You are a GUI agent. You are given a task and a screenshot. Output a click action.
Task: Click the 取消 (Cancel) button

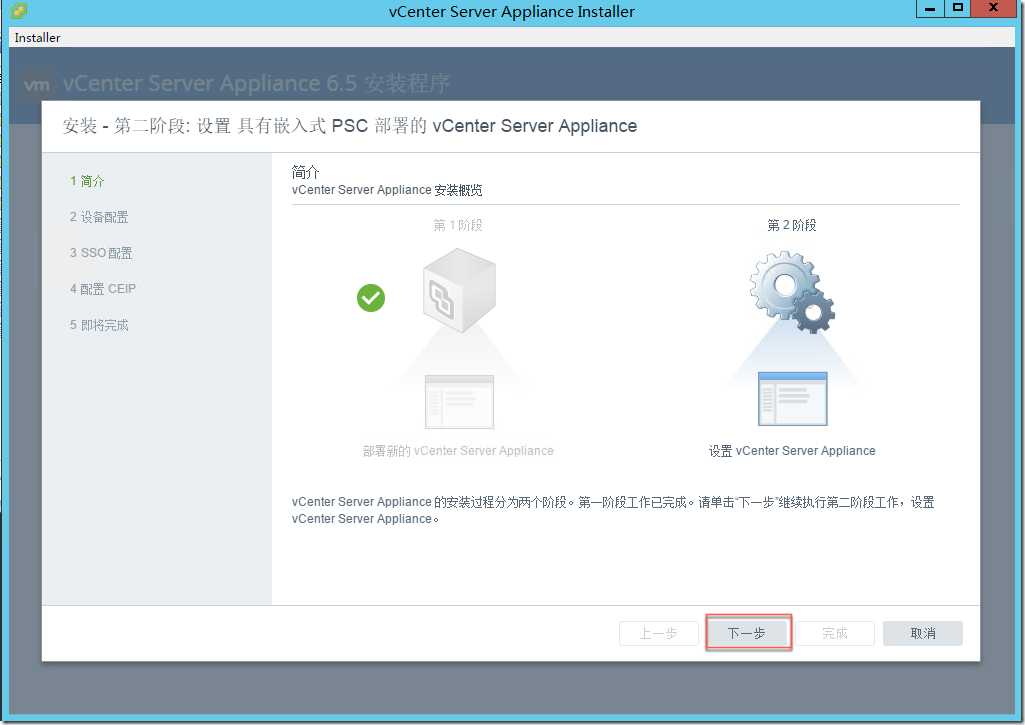pos(922,633)
